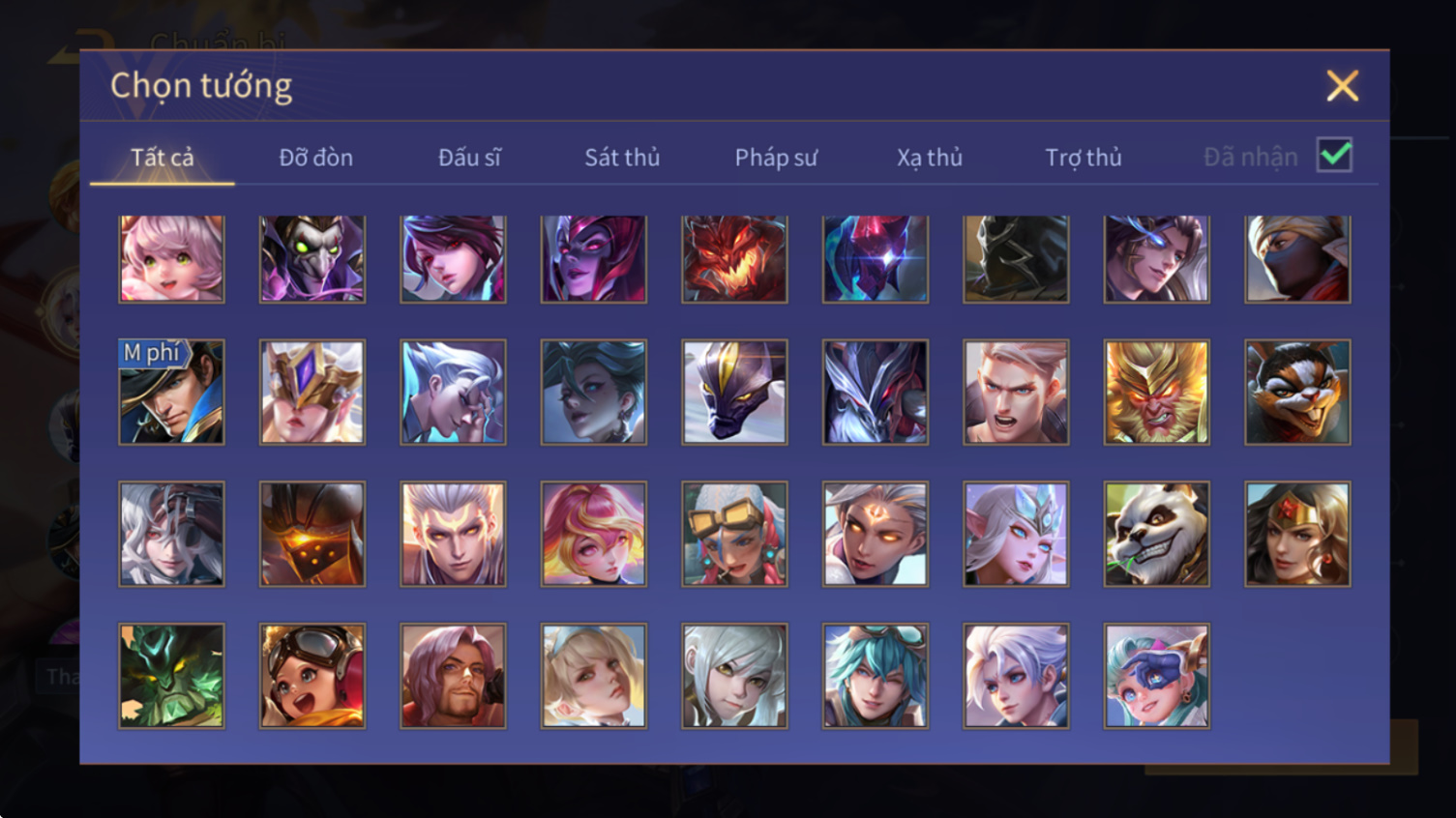Choose the free-trial musketeer hero with hat
1456x818 pixels.
pos(171,392)
